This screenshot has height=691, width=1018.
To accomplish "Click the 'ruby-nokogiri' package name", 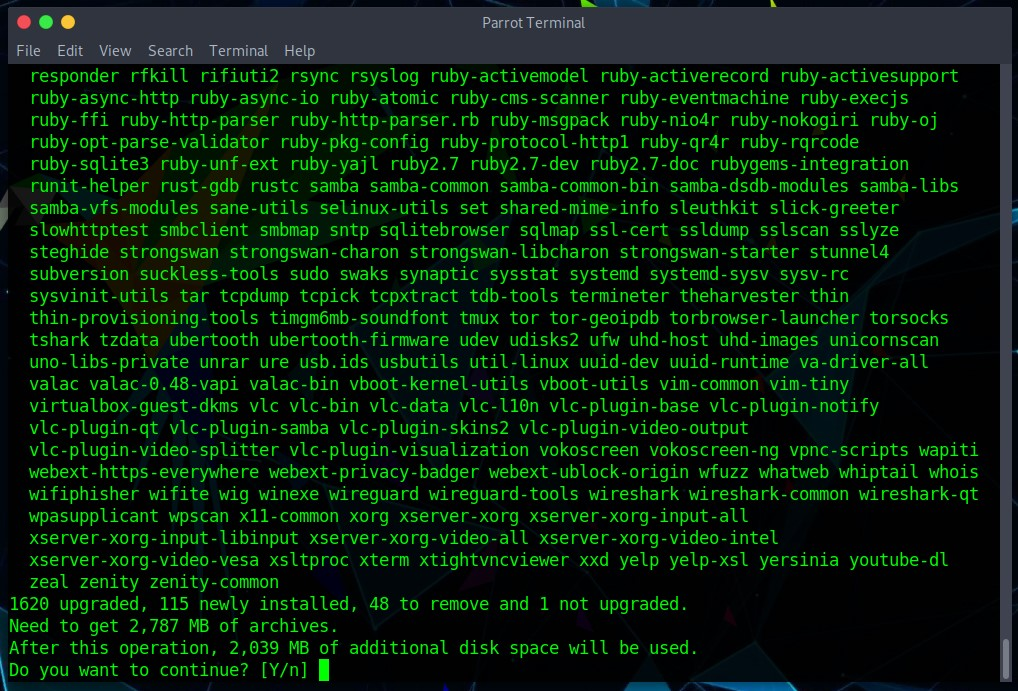I will (794, 120).
